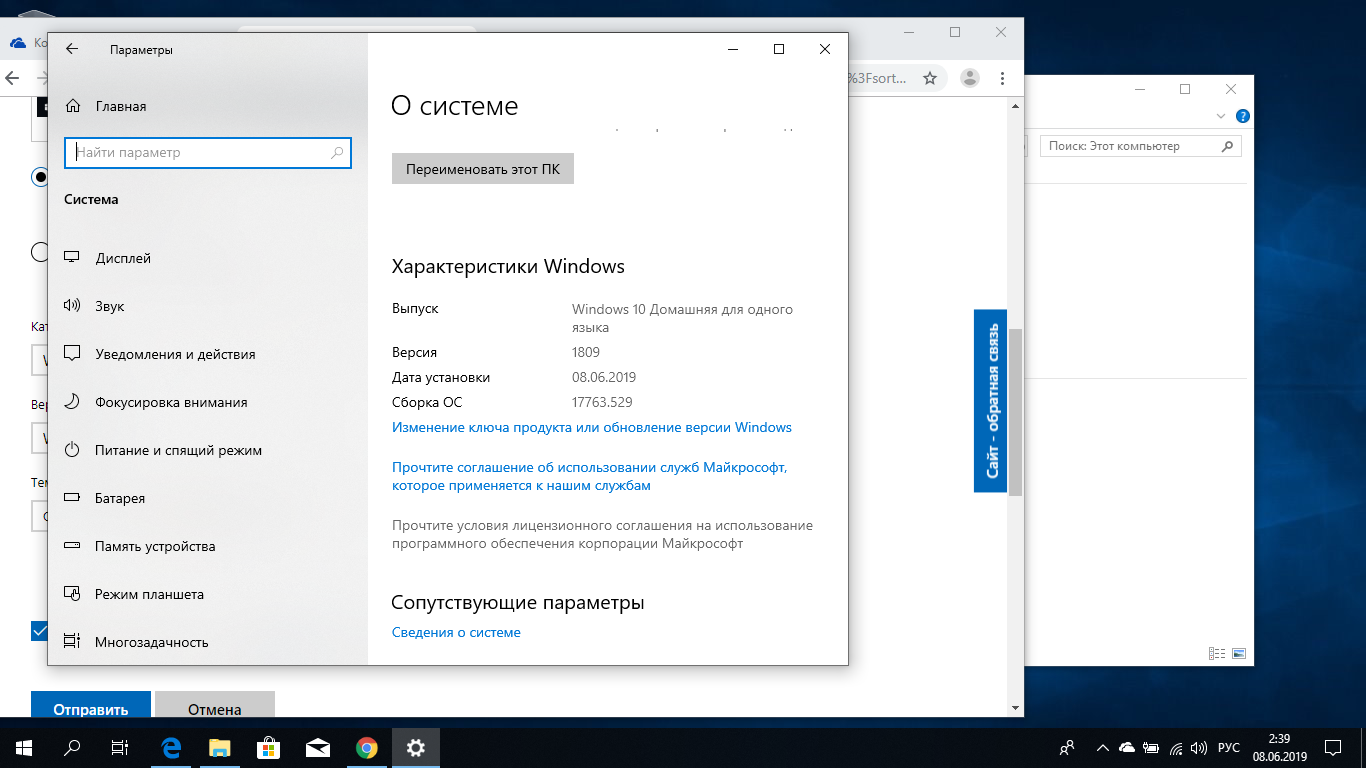
Task: Open taskbar search magnifier
Action: 72,747
